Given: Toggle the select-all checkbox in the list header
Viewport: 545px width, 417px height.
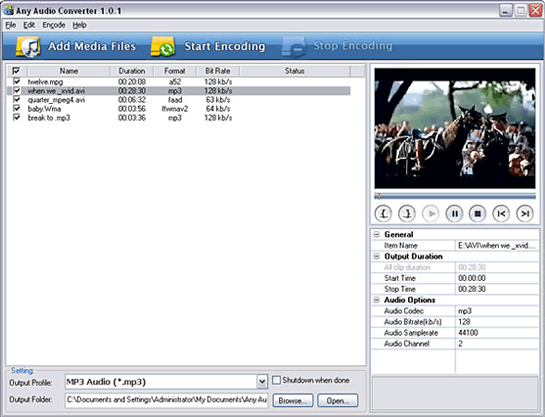Looking at the screenshot, I should pos(16,71).
